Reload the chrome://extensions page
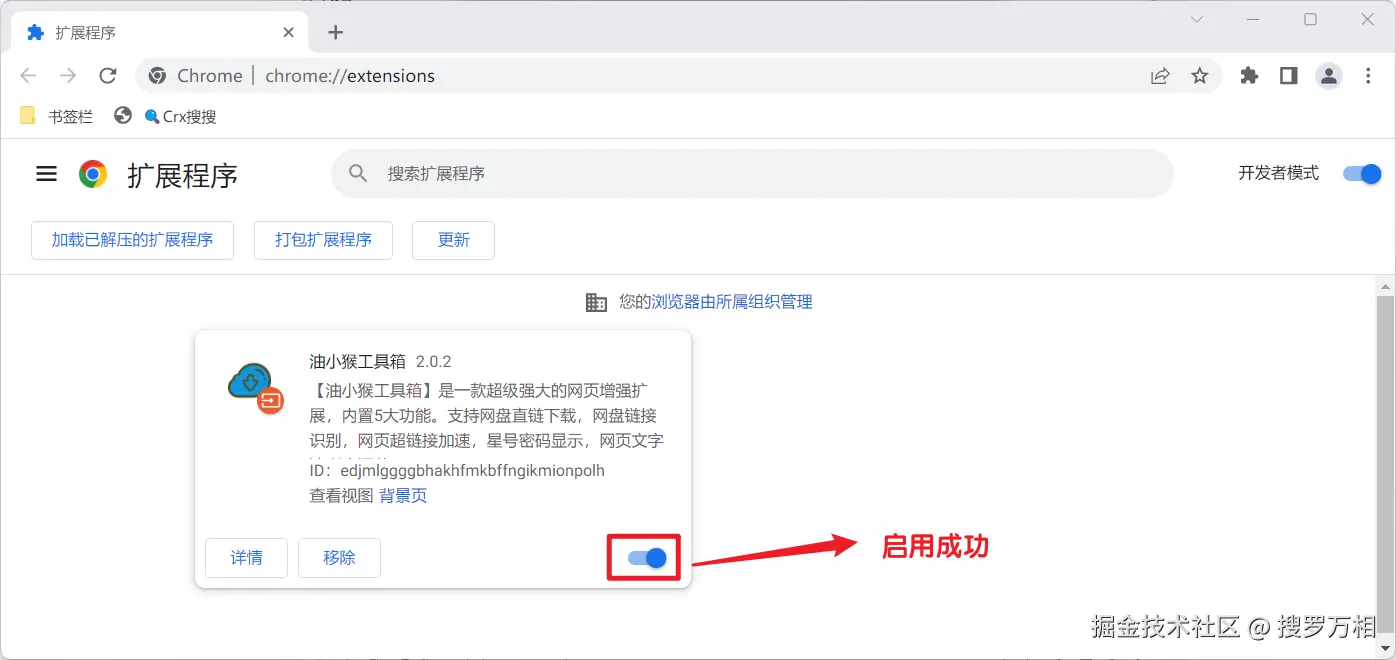 tap(108, 76)
